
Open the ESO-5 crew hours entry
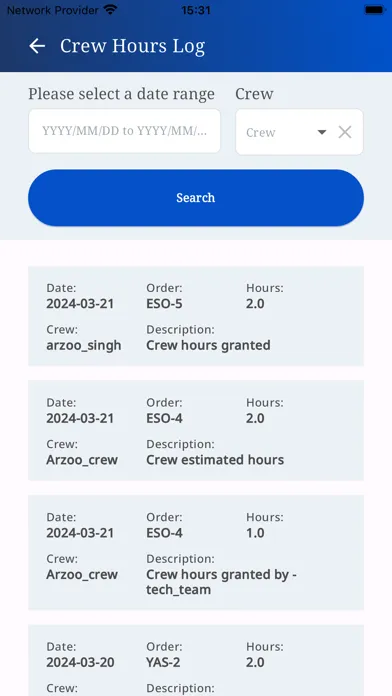(196, 316)
